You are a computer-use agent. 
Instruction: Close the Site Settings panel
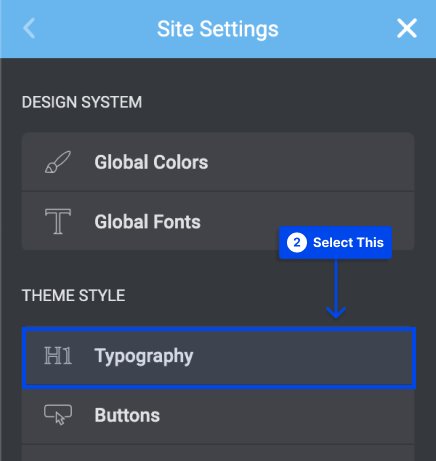(407, 28)
